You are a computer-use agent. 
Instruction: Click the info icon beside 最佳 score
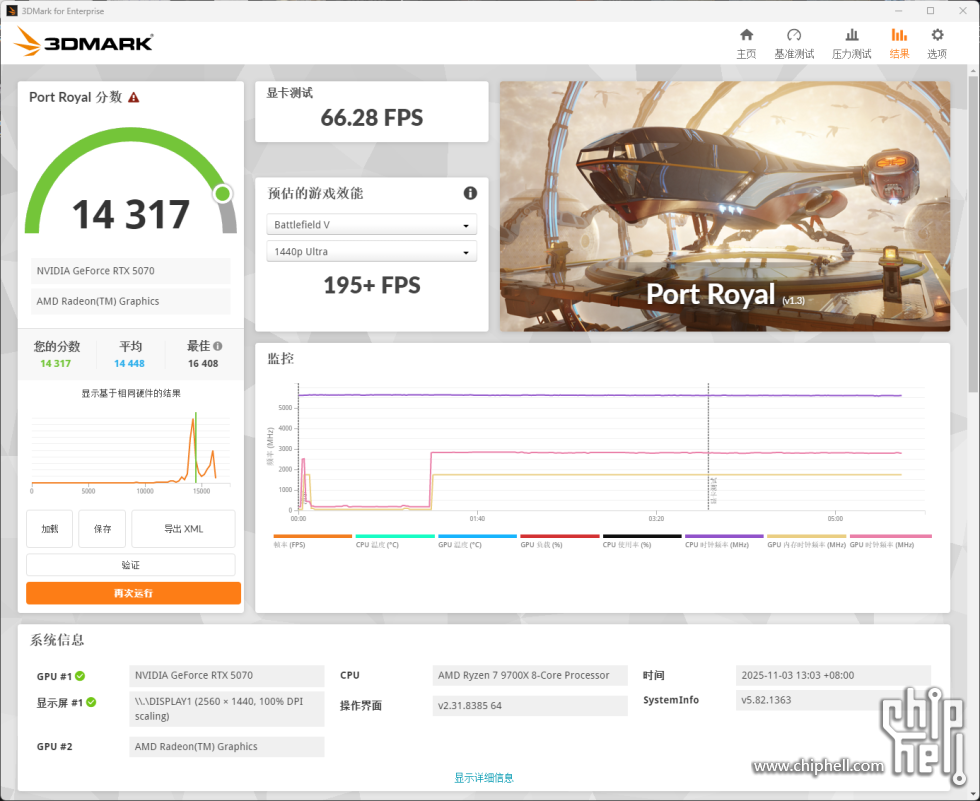(x=218, y=346)
